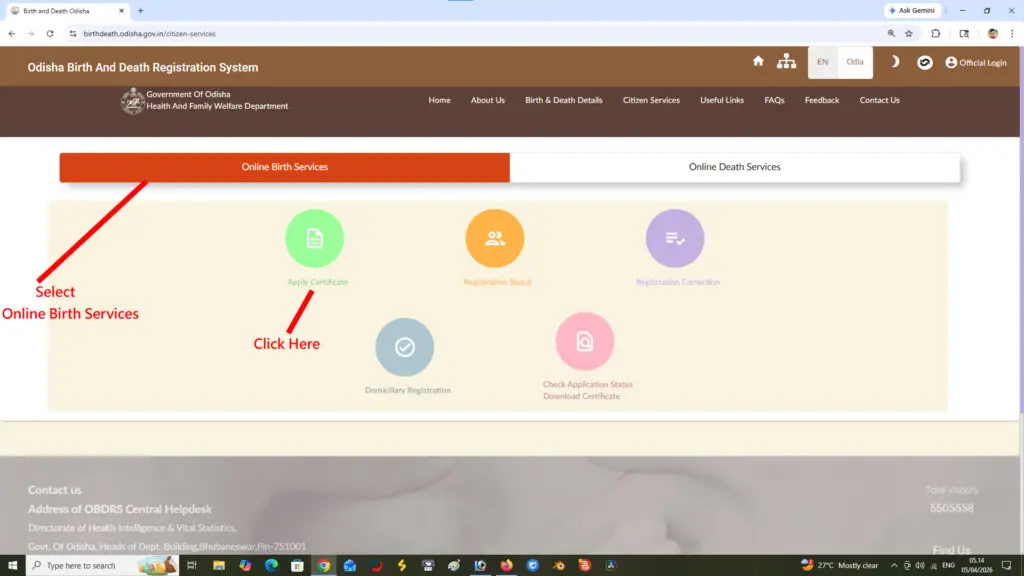The width and height of the screenshot is (1024, 576).
Task: Switch language to Odia
Action: point(855,62)
